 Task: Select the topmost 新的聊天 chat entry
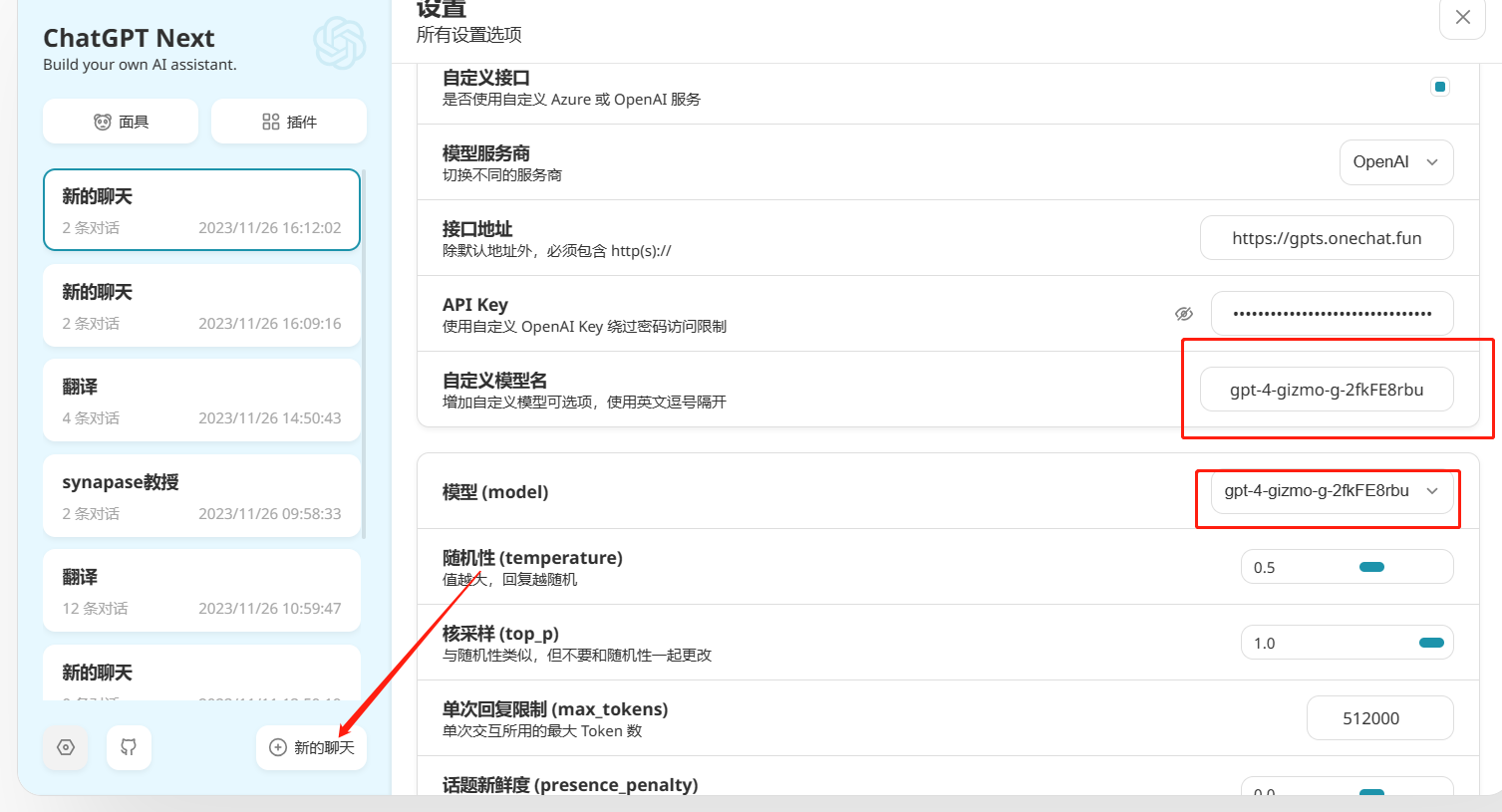click(201, 209)
